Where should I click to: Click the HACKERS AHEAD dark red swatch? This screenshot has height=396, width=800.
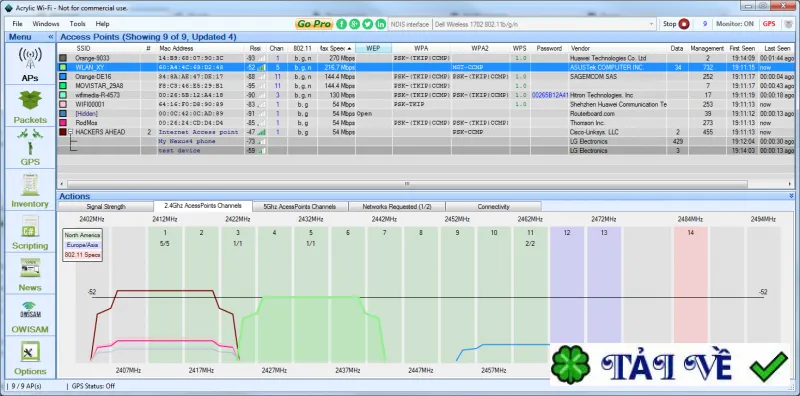63,132
